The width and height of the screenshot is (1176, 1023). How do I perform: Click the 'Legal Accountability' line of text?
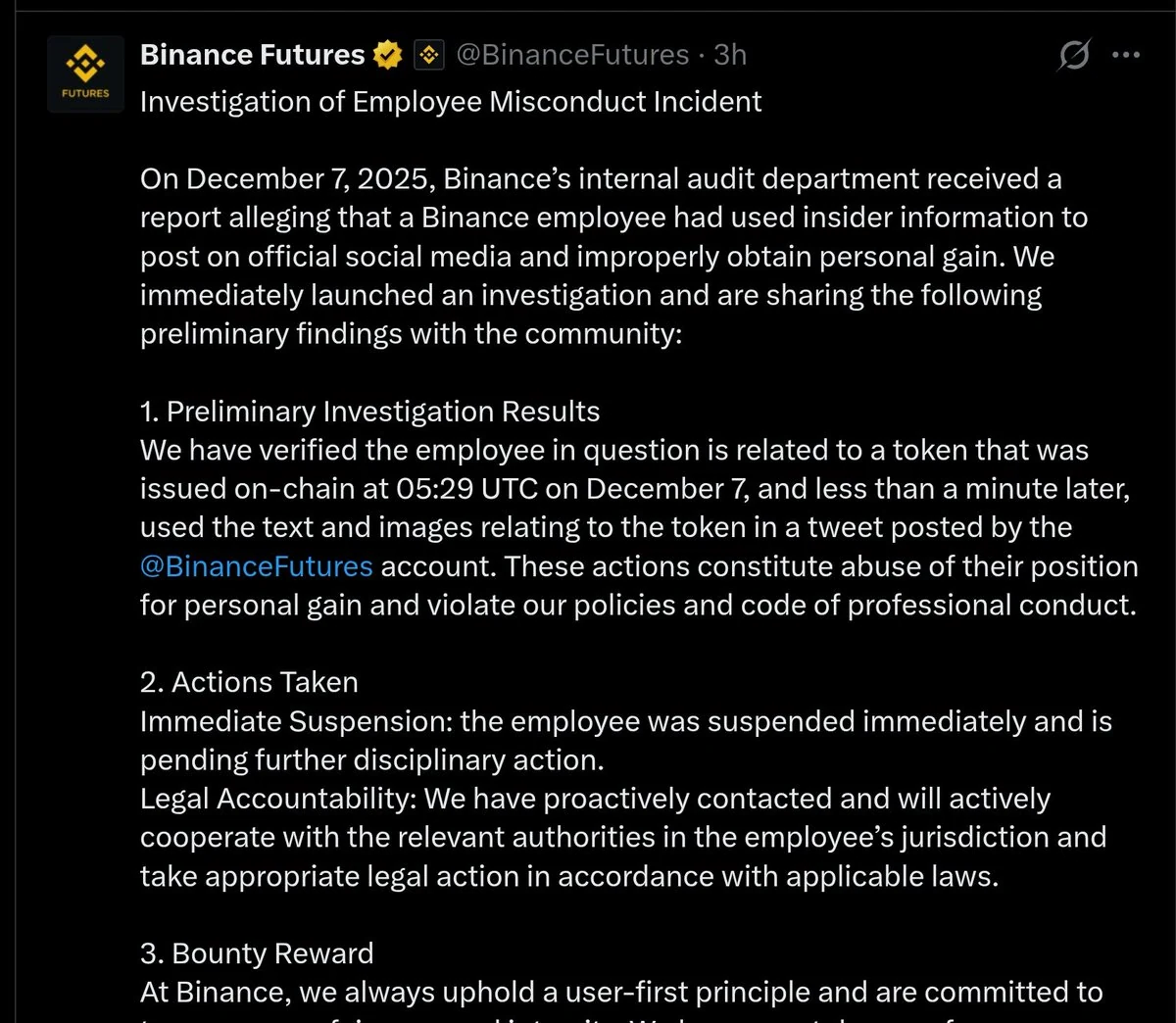coord(623,837)
